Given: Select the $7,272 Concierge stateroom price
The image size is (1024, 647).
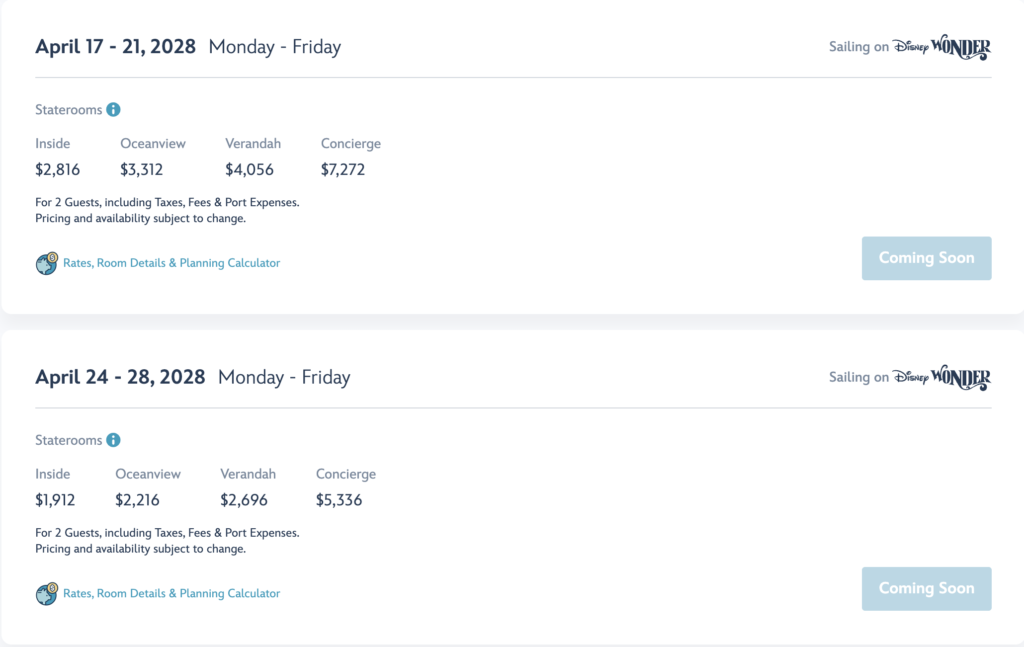Looking at the screenshot, I should pyautogui.click(x=343, y=170).
